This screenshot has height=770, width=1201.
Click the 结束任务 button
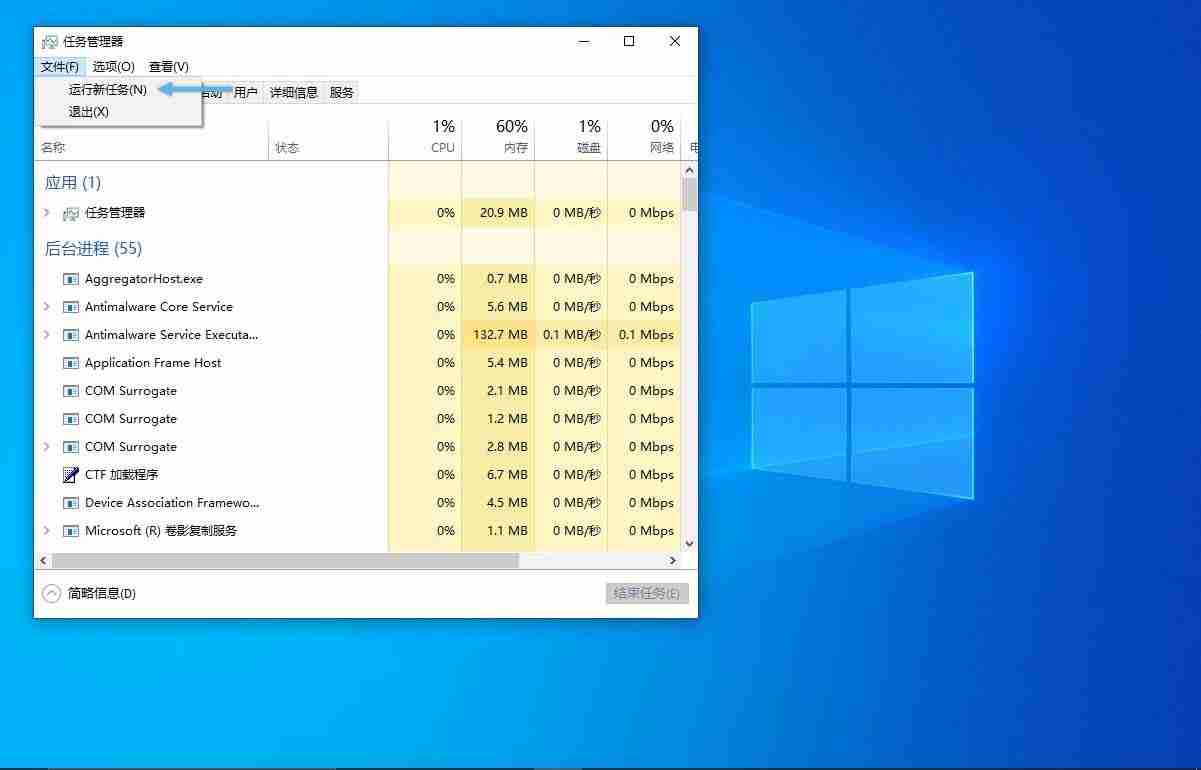646,593
